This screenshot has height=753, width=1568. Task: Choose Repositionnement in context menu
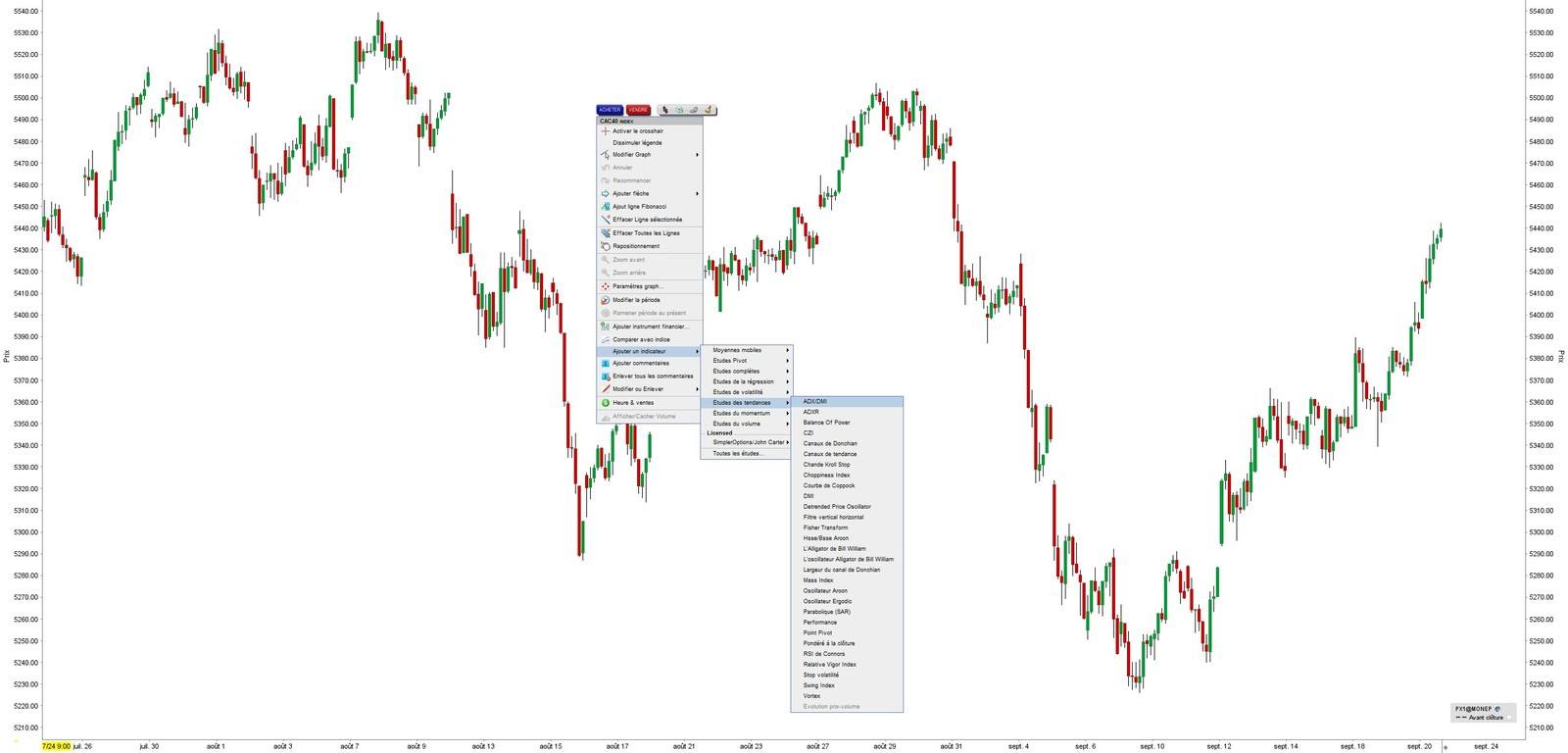pyautogui.click(x=650, y=246)
